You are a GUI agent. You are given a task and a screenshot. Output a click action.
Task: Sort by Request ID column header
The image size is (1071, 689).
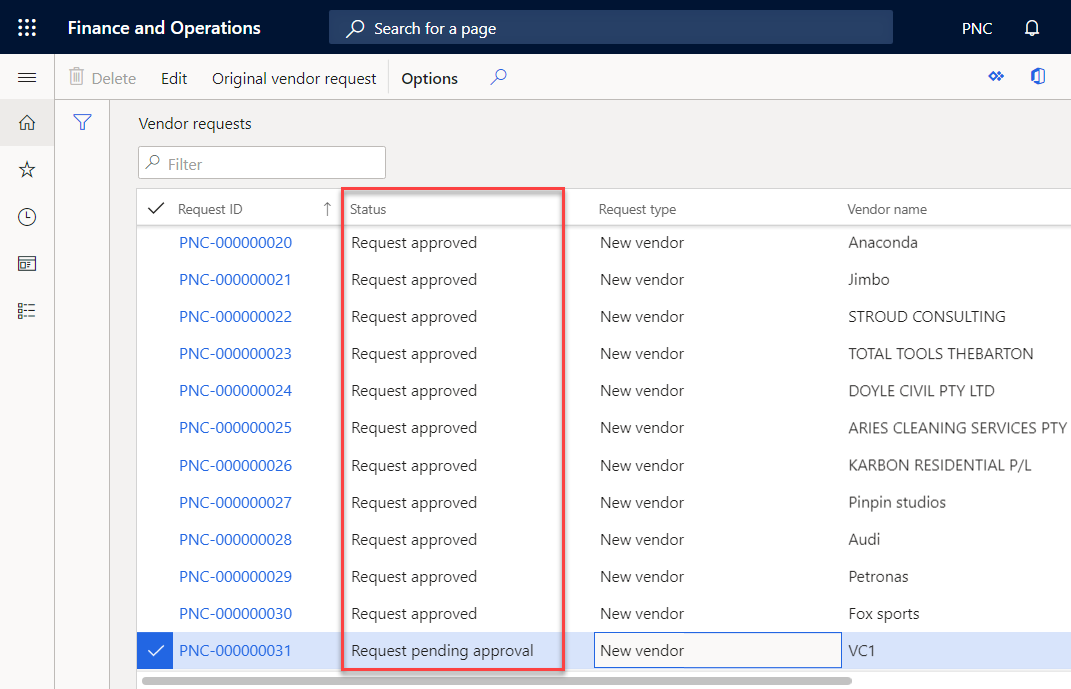(x=210, y=209)
